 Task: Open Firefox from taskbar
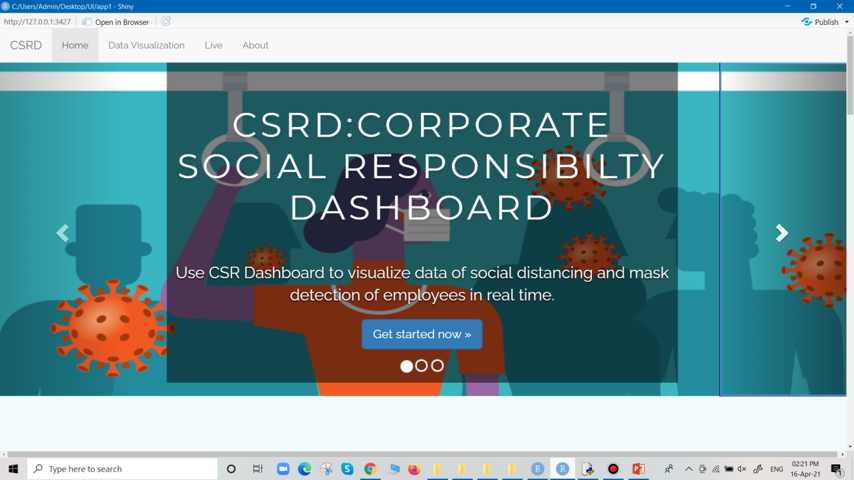pos(414,469)
